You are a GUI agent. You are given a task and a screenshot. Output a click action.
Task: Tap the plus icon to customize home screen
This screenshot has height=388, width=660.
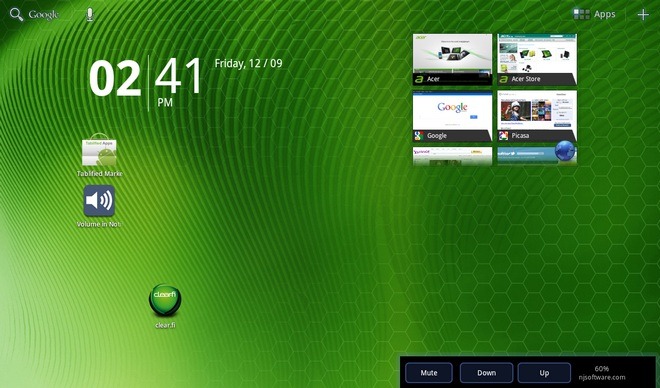point(643,15)
